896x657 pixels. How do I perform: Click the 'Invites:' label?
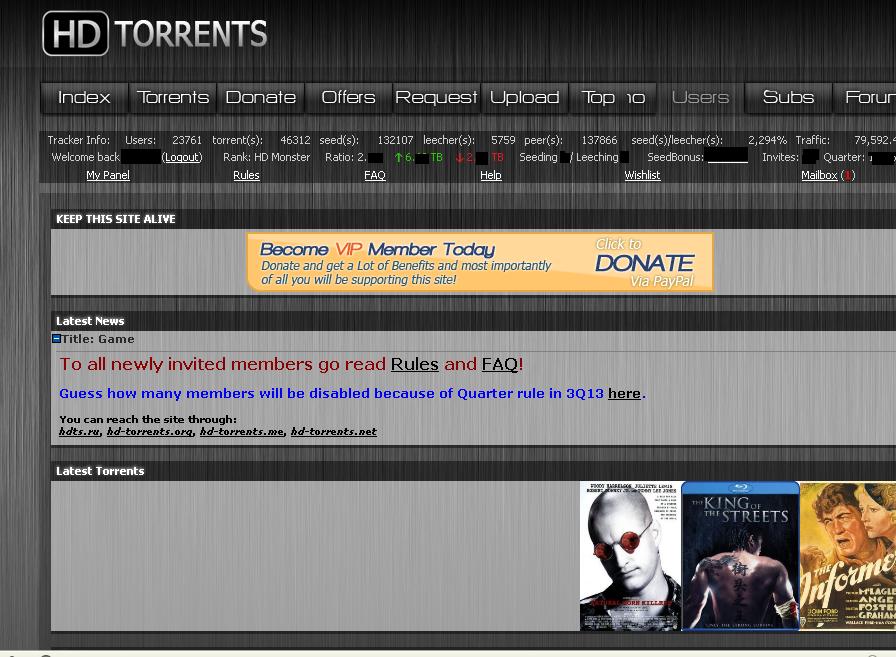781,157
